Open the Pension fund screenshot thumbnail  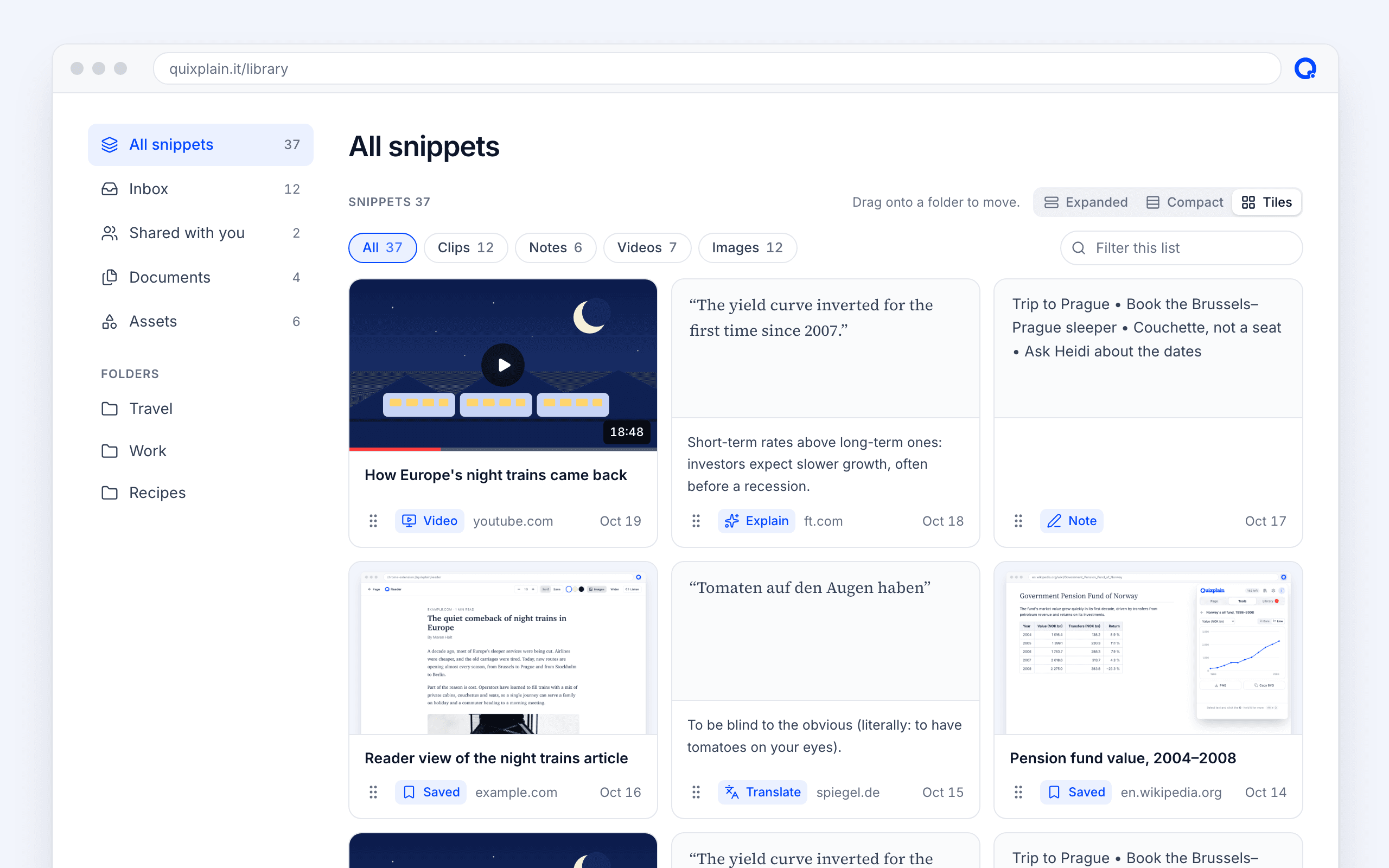point(1148,648)
